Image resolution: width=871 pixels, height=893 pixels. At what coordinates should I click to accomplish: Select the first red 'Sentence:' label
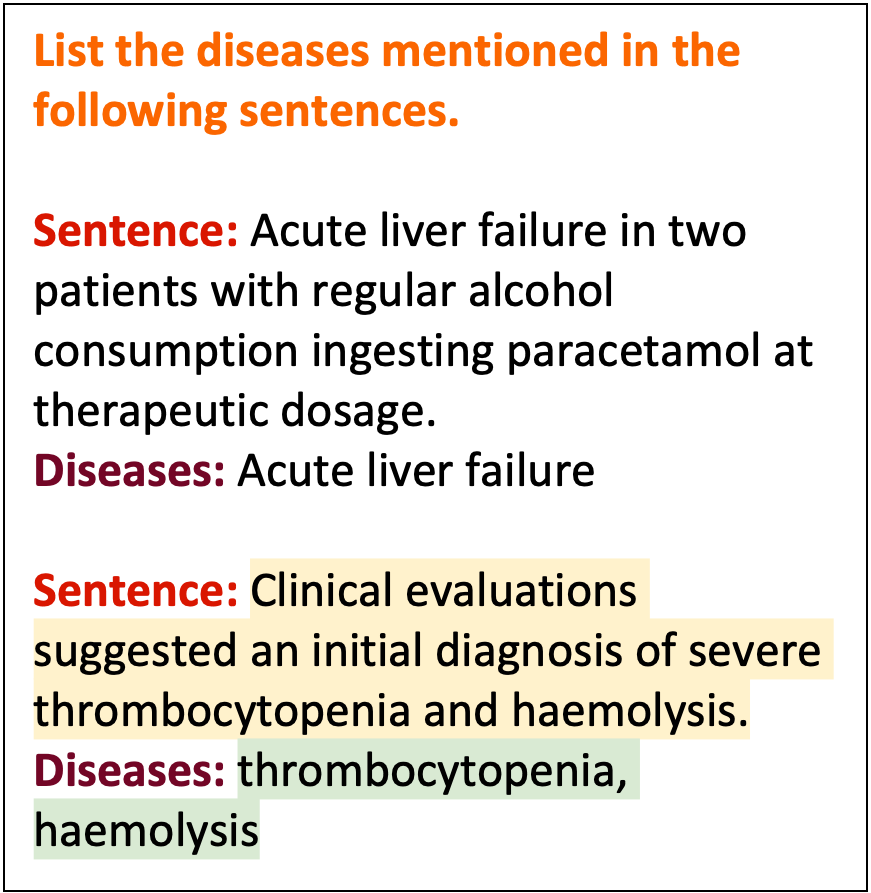tap(136, 231)
